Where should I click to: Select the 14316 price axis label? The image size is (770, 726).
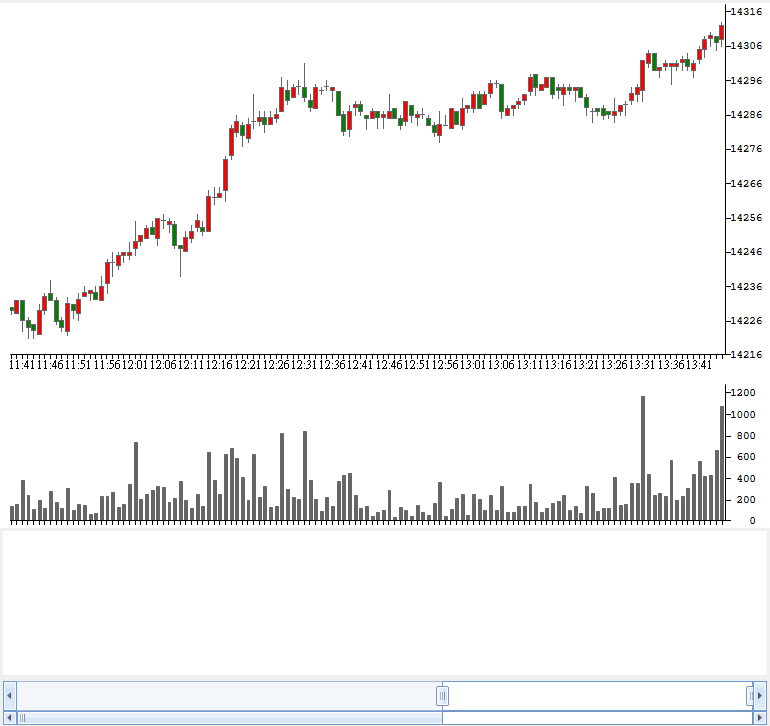tap(746, 12)
